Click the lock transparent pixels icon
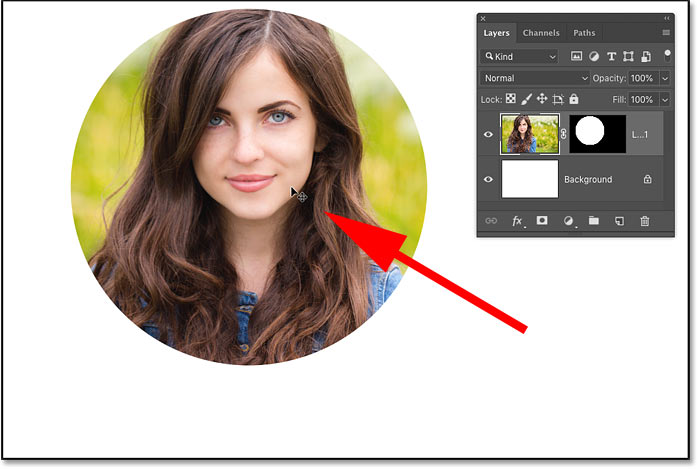Image resolution: width=698 pixels, height=469 pixels. 513,100
